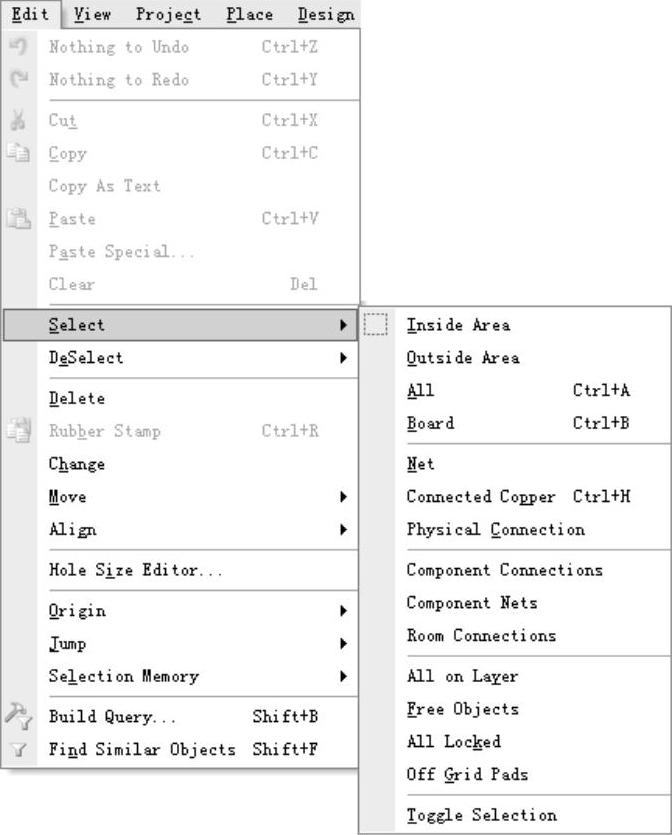
Task: Click the Redo arrow icon
Action: pyautogui.click(x=18, y=80)
